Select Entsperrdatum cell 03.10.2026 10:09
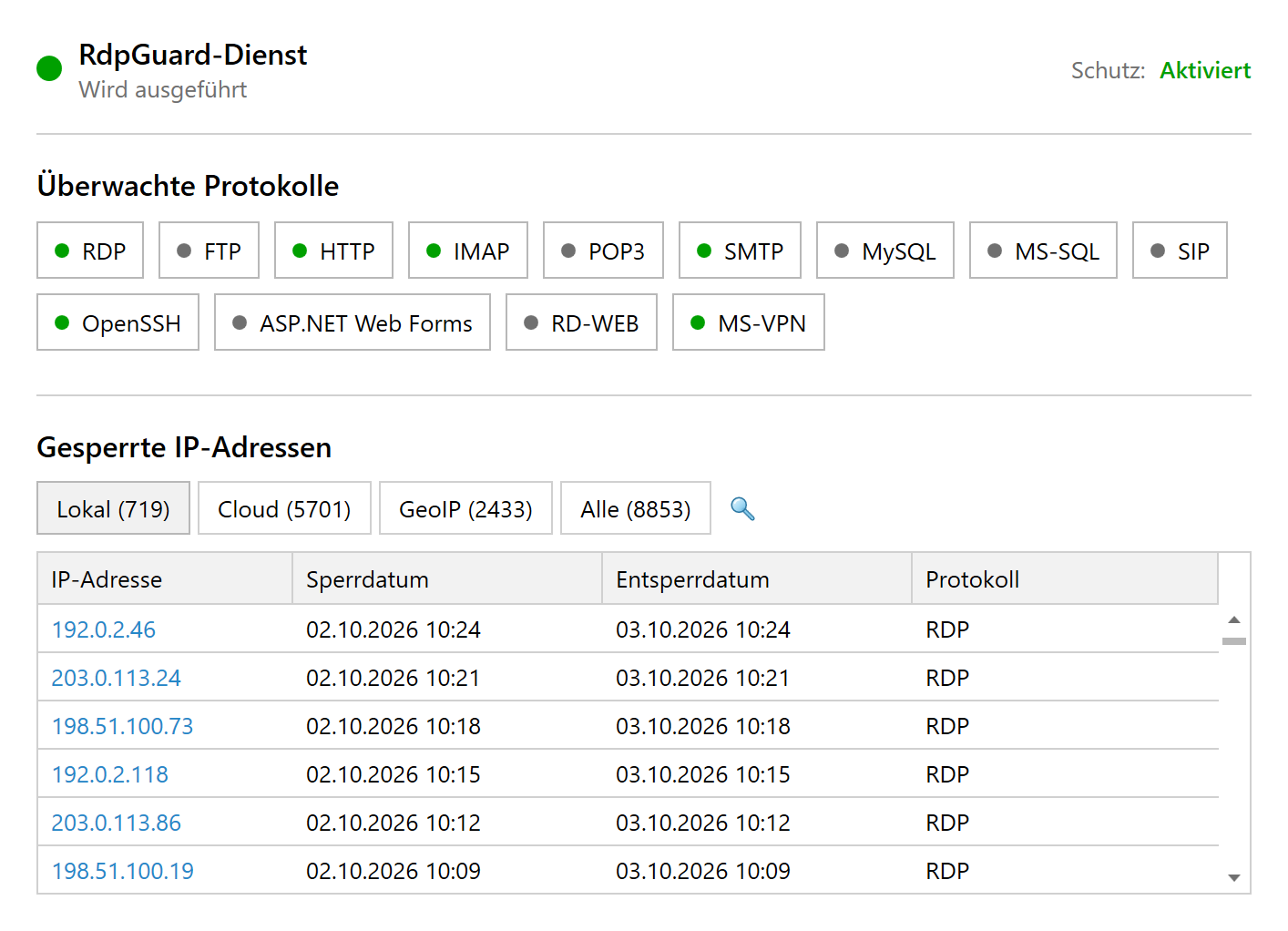The width and height of the screenshot is (1288, 931). 703,871
